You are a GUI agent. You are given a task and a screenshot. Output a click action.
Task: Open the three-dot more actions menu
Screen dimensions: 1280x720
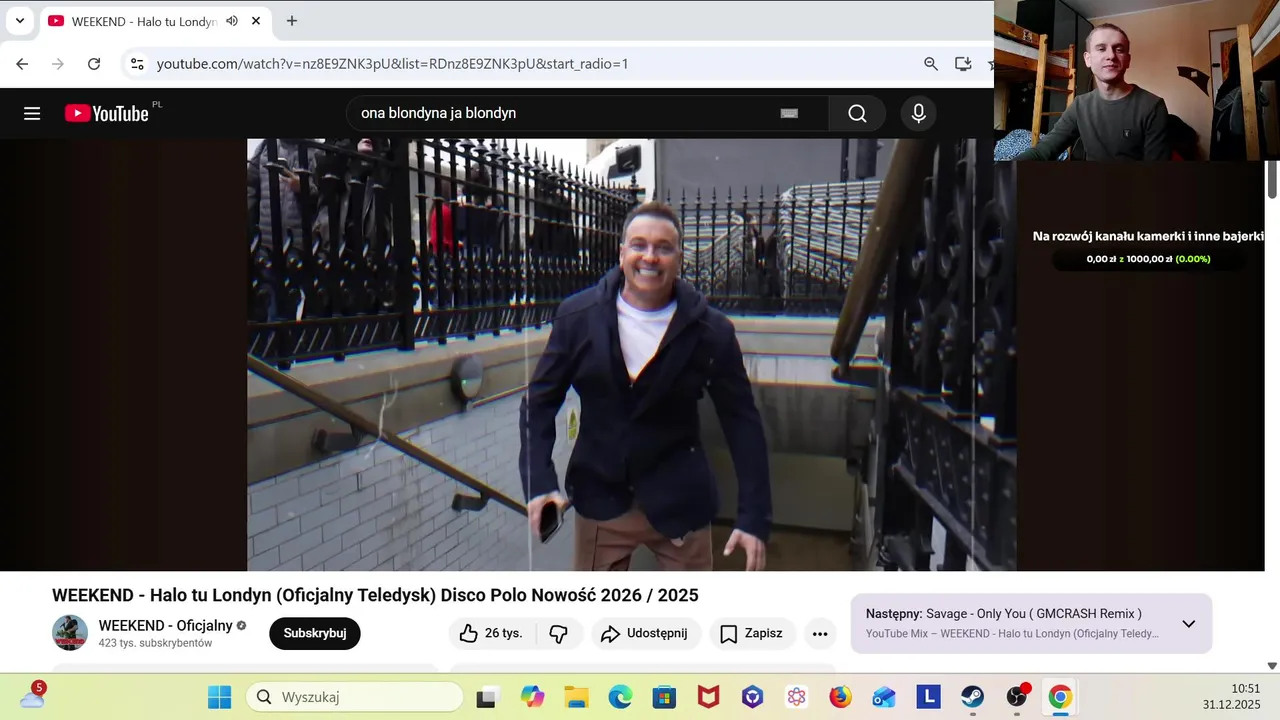(x=820, y=633)
